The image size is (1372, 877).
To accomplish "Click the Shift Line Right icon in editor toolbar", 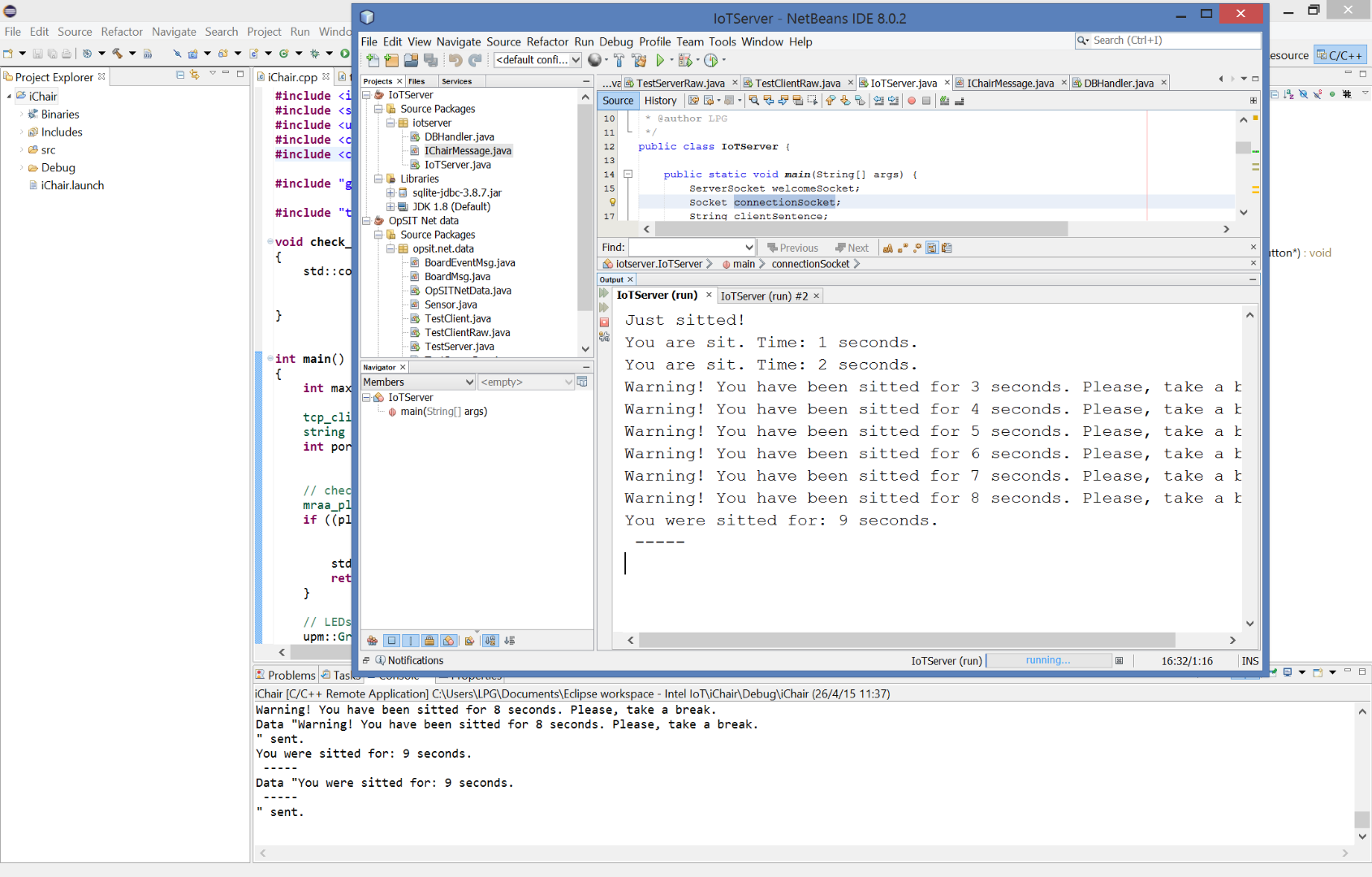I will click(893, 101).
